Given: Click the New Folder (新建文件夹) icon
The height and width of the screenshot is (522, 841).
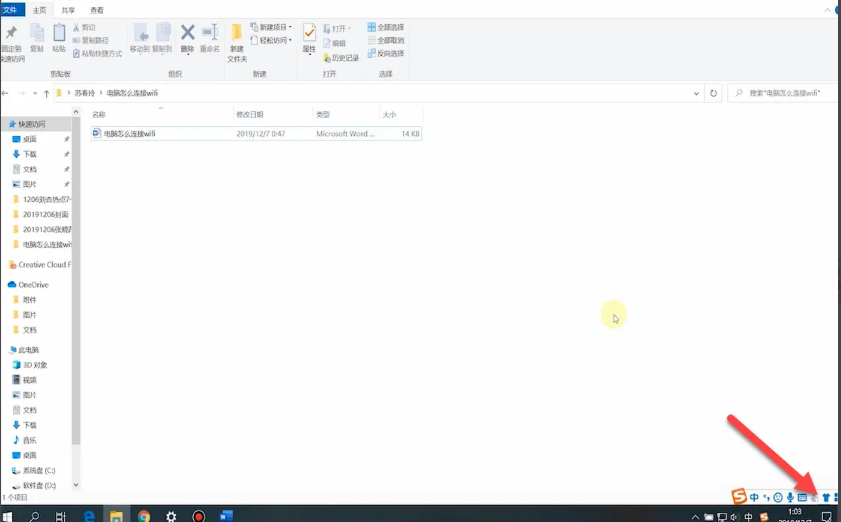Looking at the screenshot, I should click(237, 42).
